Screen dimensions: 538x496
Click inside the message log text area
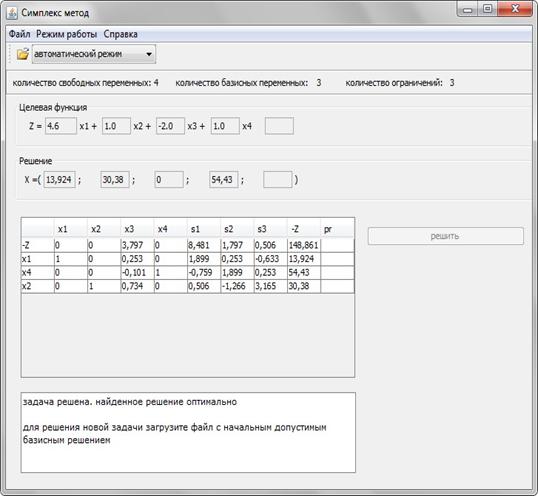188,433
